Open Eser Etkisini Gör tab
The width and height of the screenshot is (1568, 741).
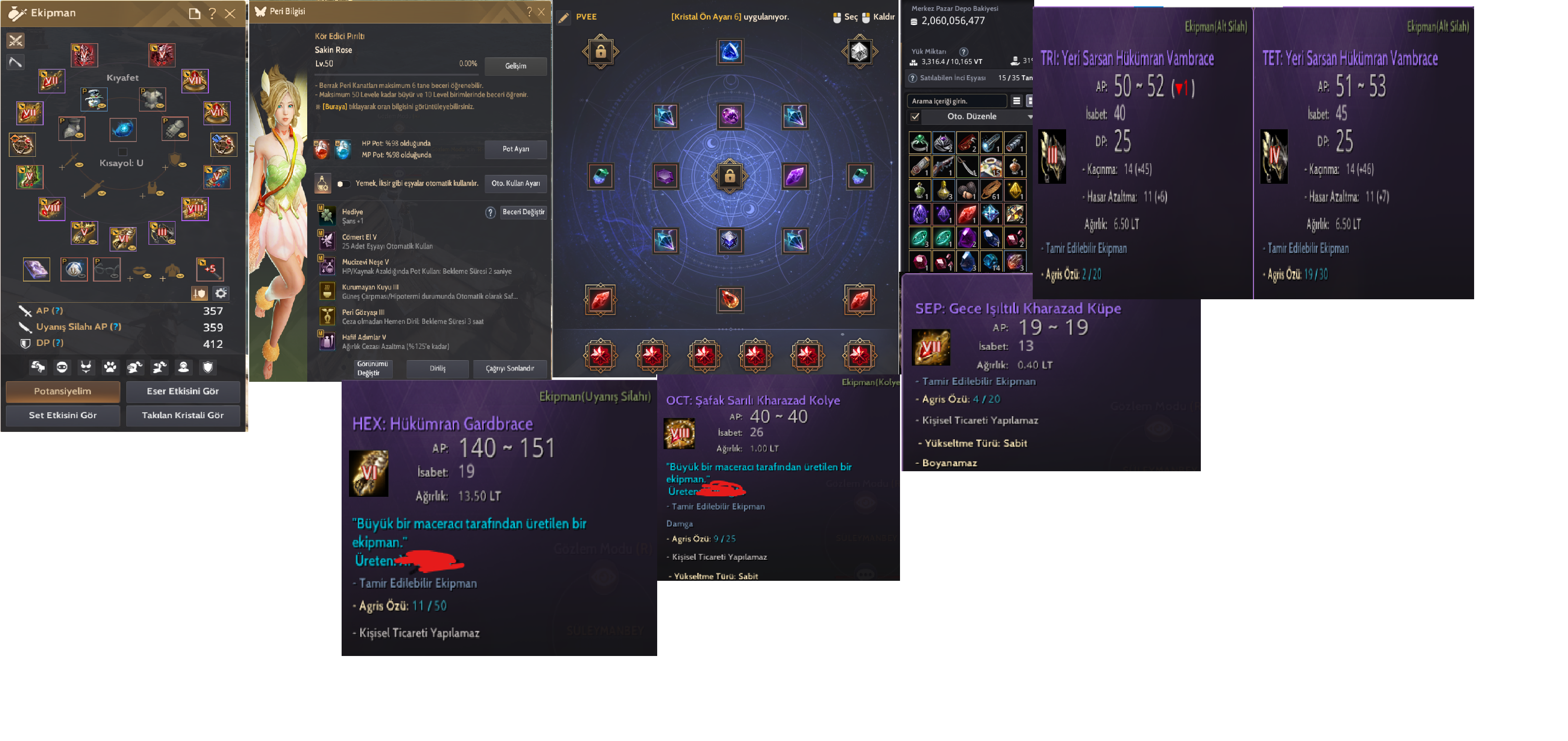coord(183,391)
